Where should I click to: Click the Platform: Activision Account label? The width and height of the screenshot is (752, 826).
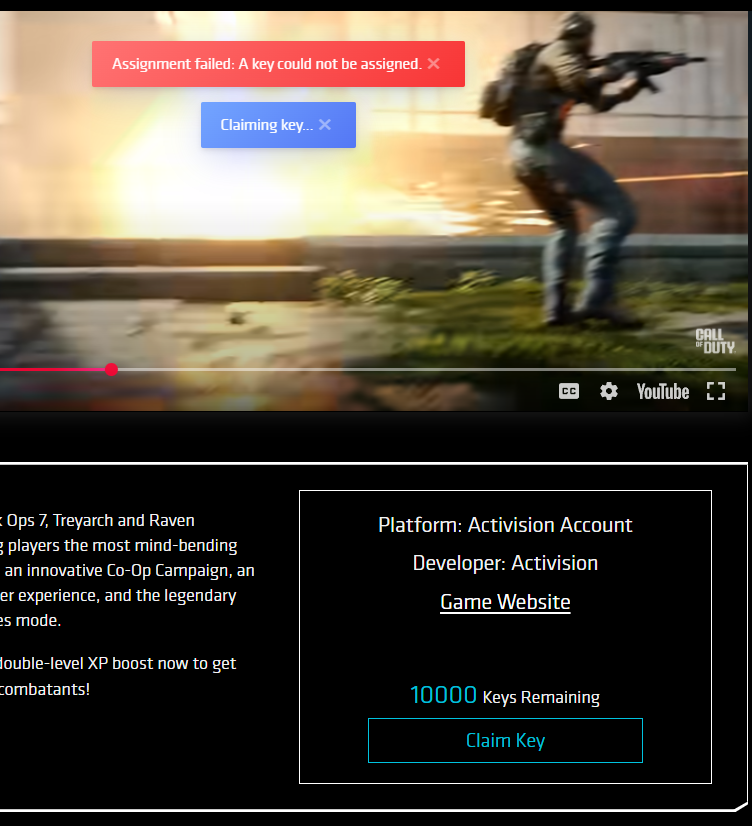click(505, 525)
